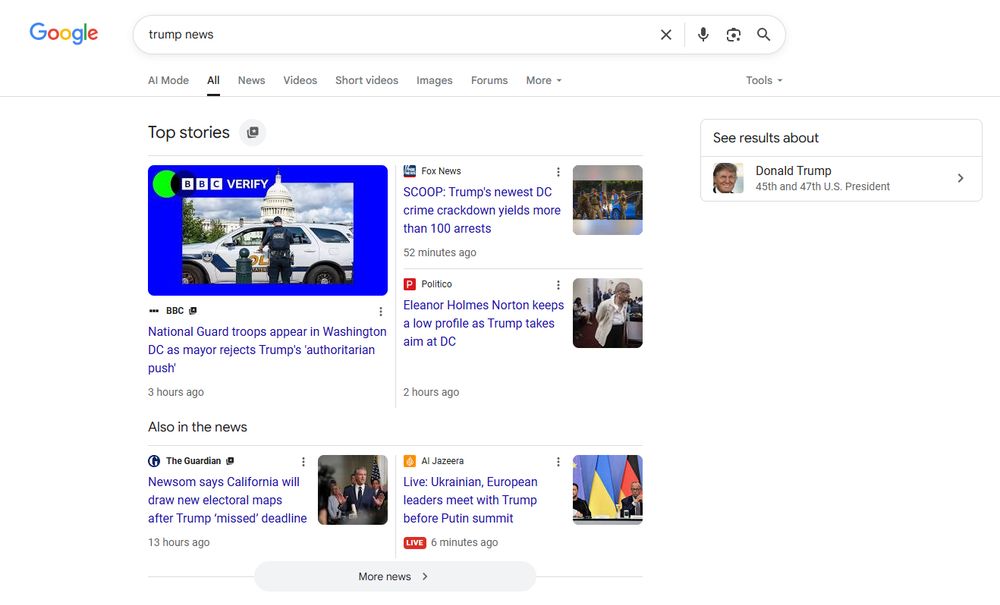1000x605 pixels.
Task: Switch to the Videos tab
Action: [300, 80]
